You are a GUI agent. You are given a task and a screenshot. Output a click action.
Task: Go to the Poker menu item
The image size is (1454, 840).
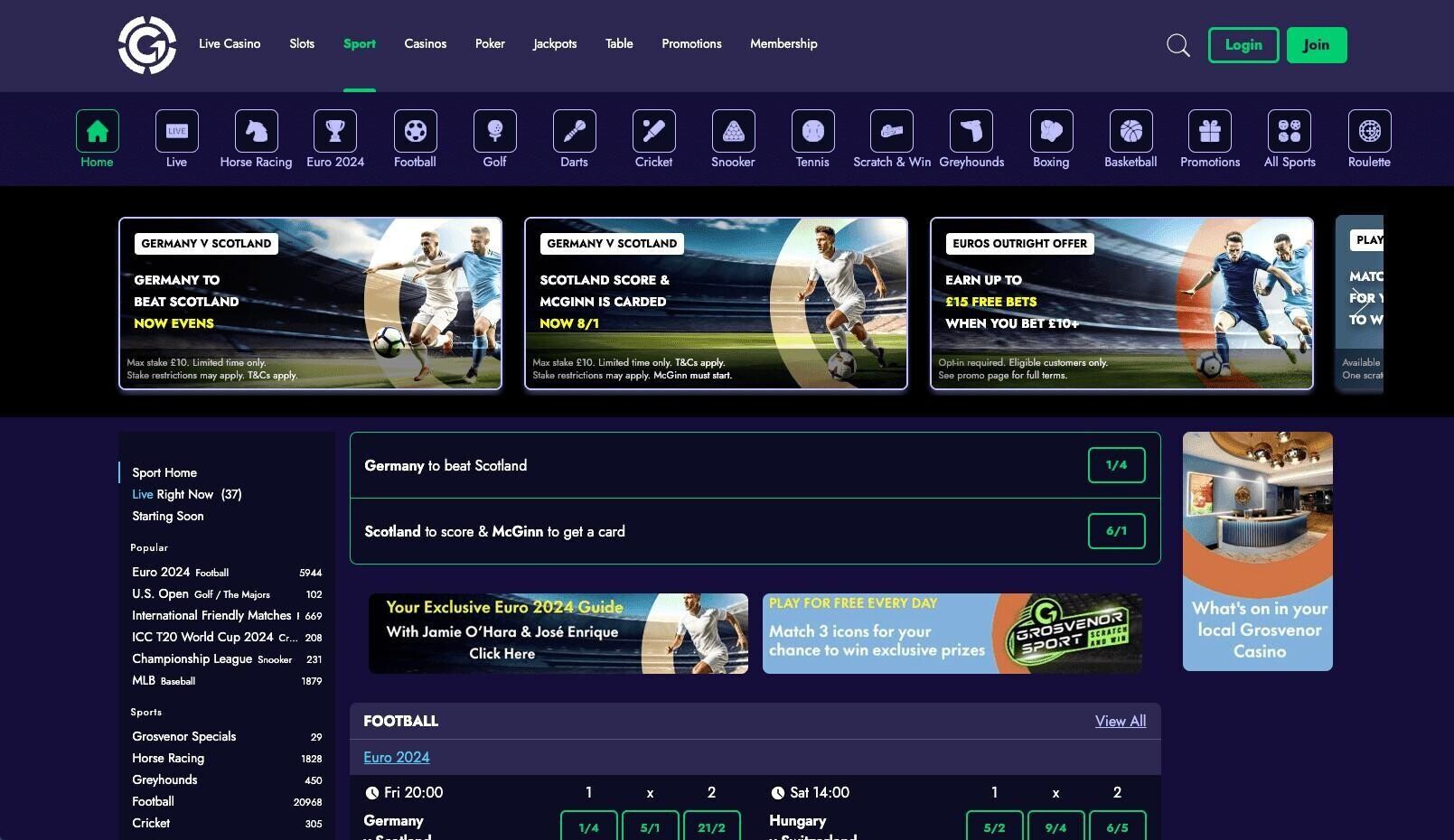[490, 43]
